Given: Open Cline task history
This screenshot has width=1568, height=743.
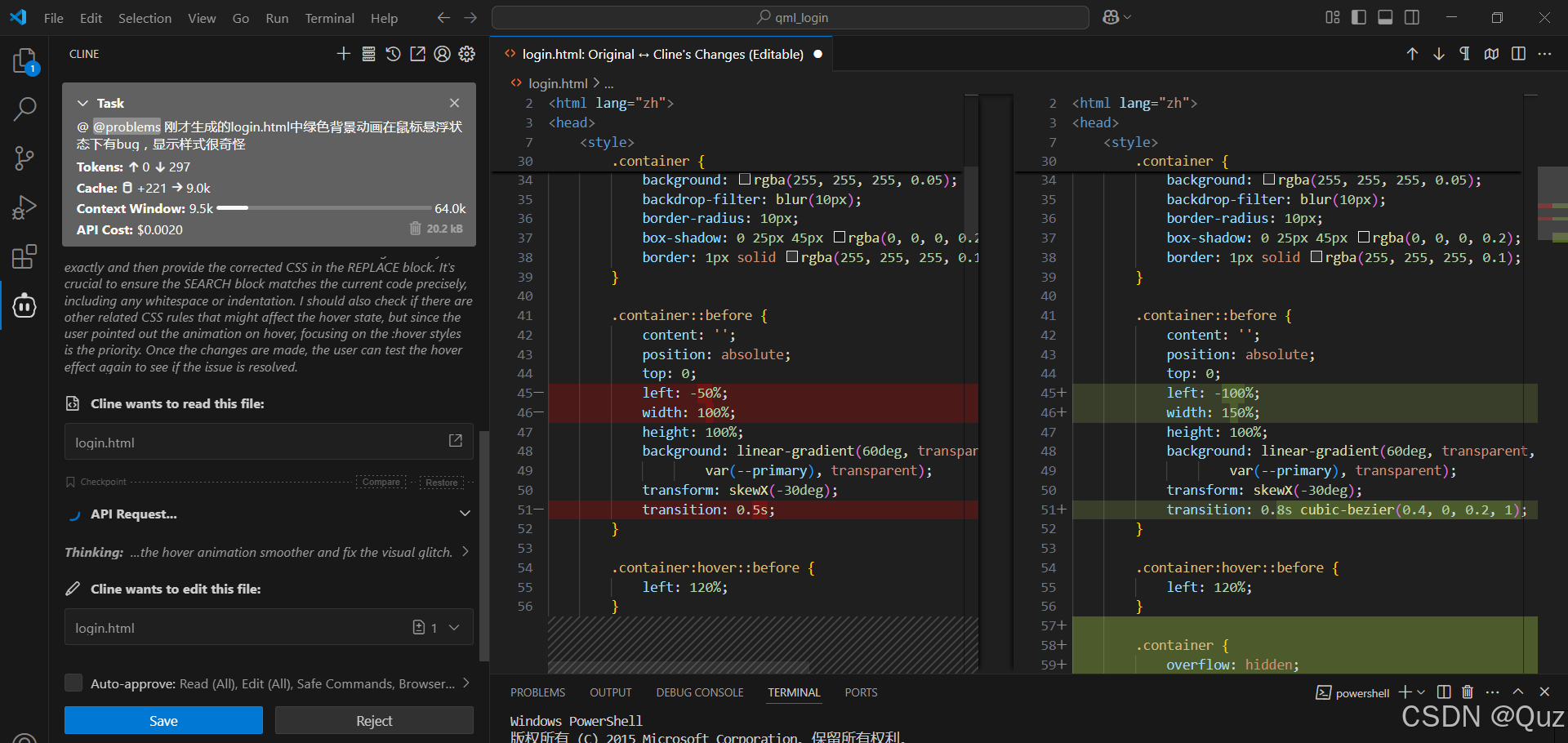Looking at the screenshot, I should (393, 54).
